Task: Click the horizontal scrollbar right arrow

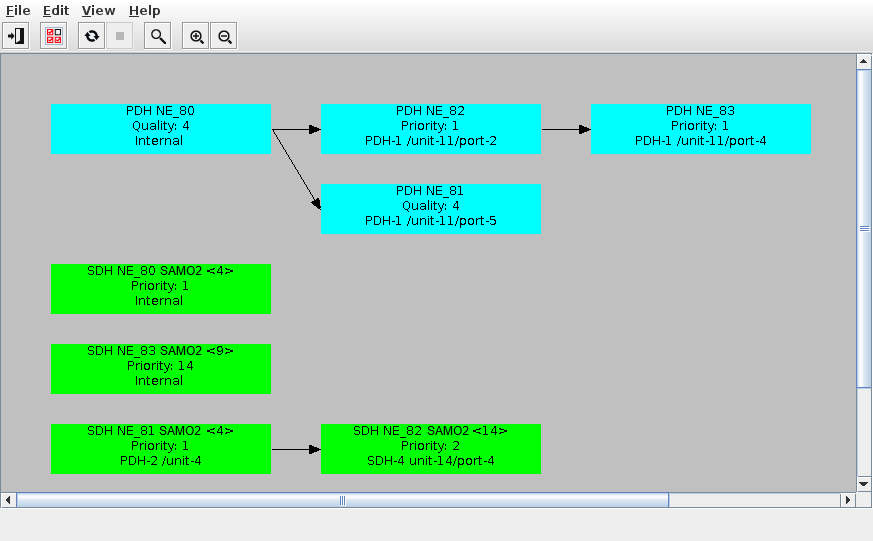Action: [x=848, y=500]
